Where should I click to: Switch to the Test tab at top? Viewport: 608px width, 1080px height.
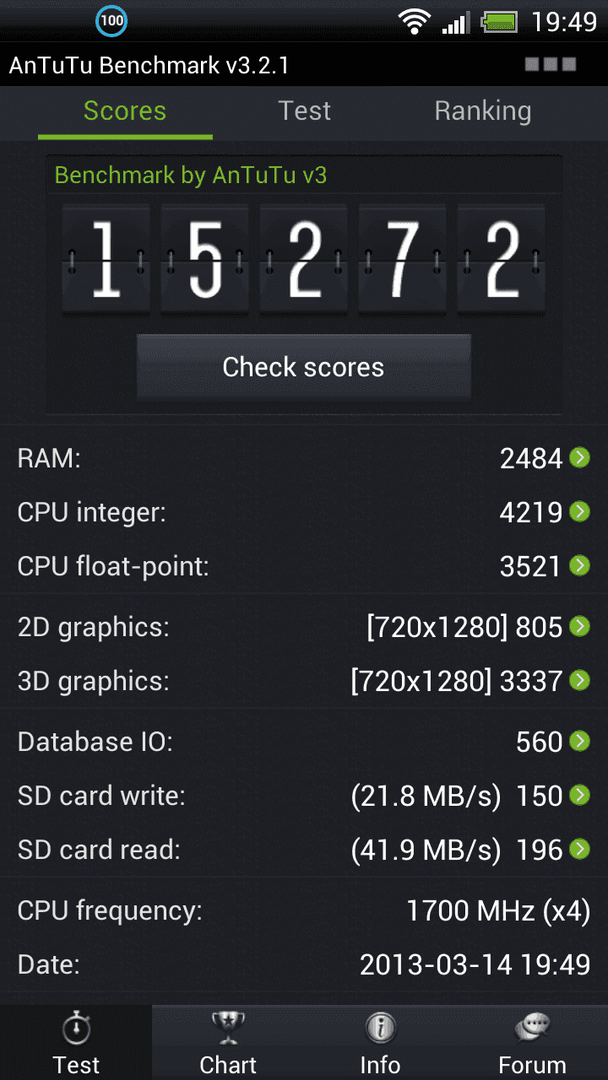coord(304,111)
